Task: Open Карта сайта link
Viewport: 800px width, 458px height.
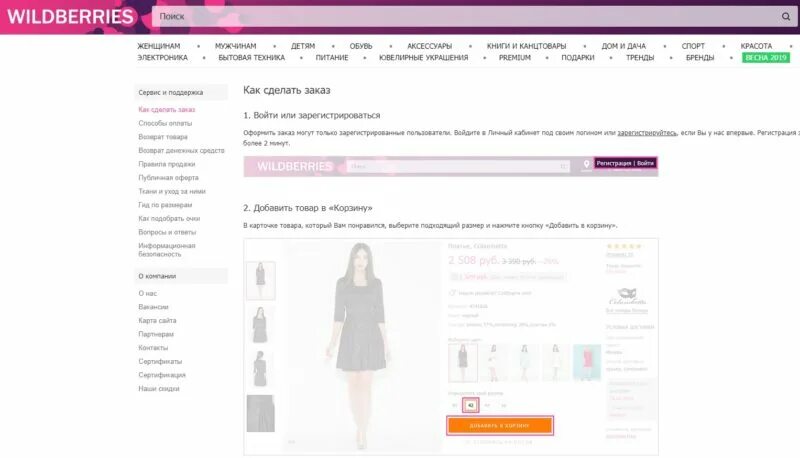Action: click(x=157, y=321)
